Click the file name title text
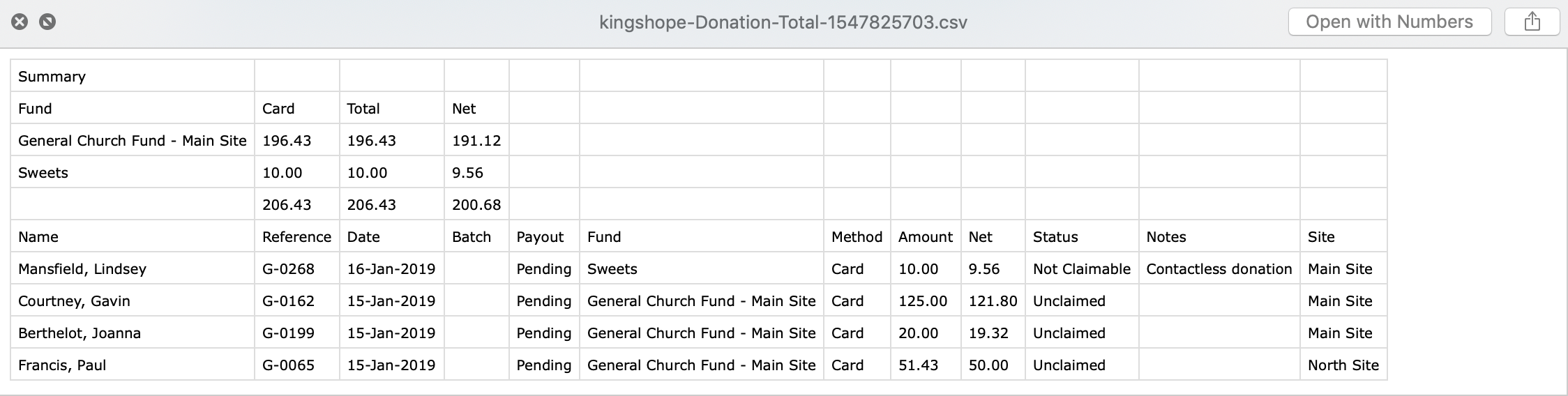Viewport: 1568px width, 396px height. 783,22
